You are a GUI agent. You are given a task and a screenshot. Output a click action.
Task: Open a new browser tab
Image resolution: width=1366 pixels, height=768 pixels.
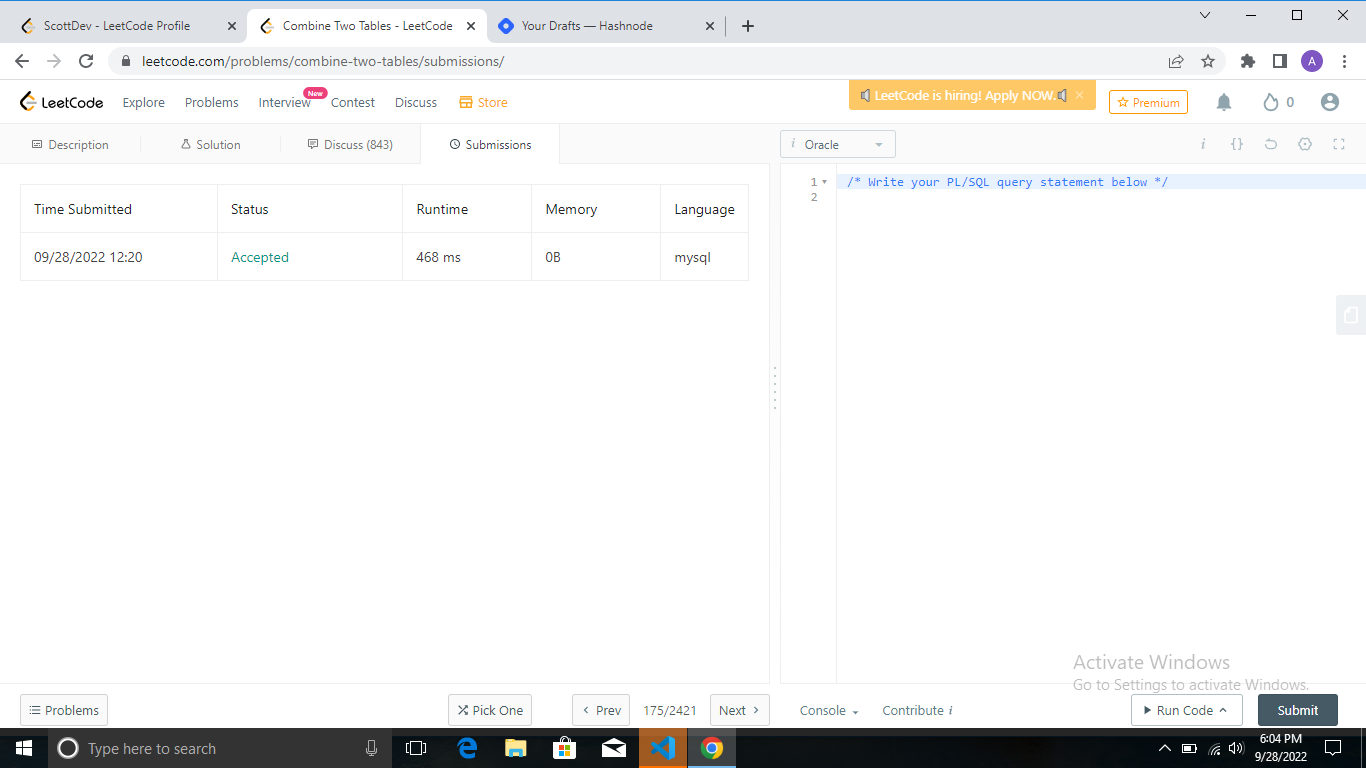point(748,26)
